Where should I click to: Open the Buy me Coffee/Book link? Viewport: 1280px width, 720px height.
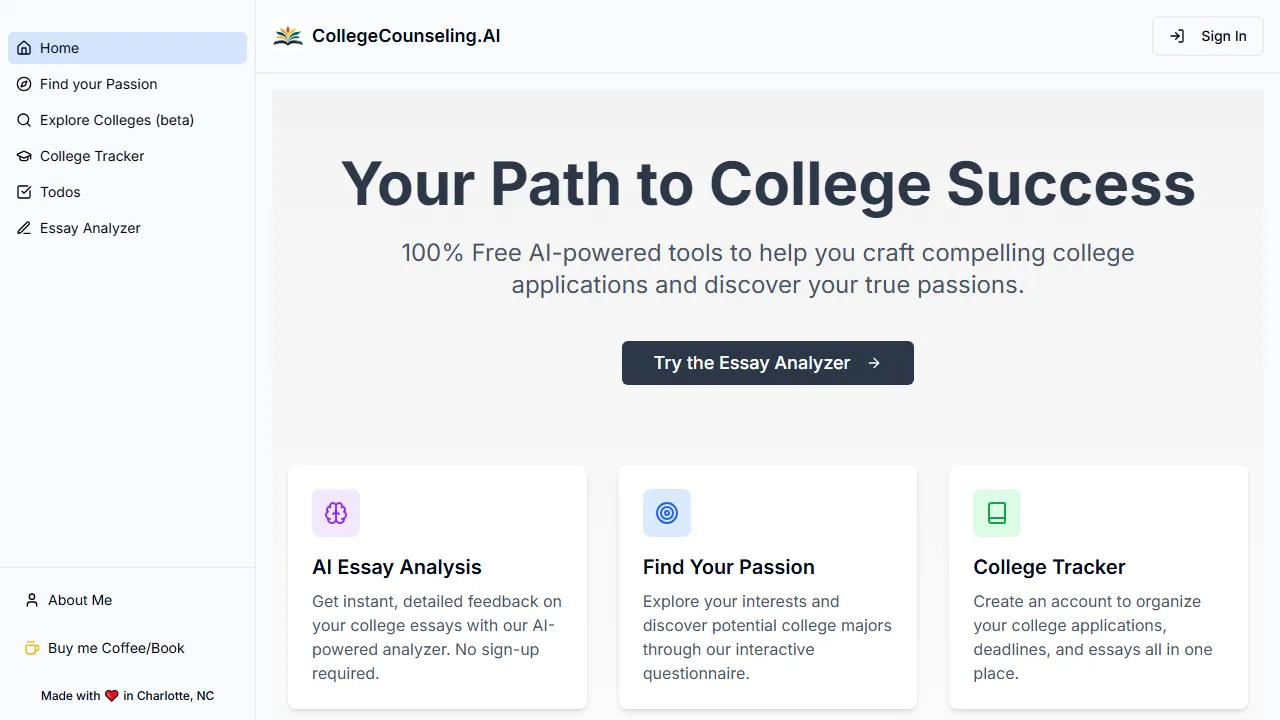click(x=116, y=648)
